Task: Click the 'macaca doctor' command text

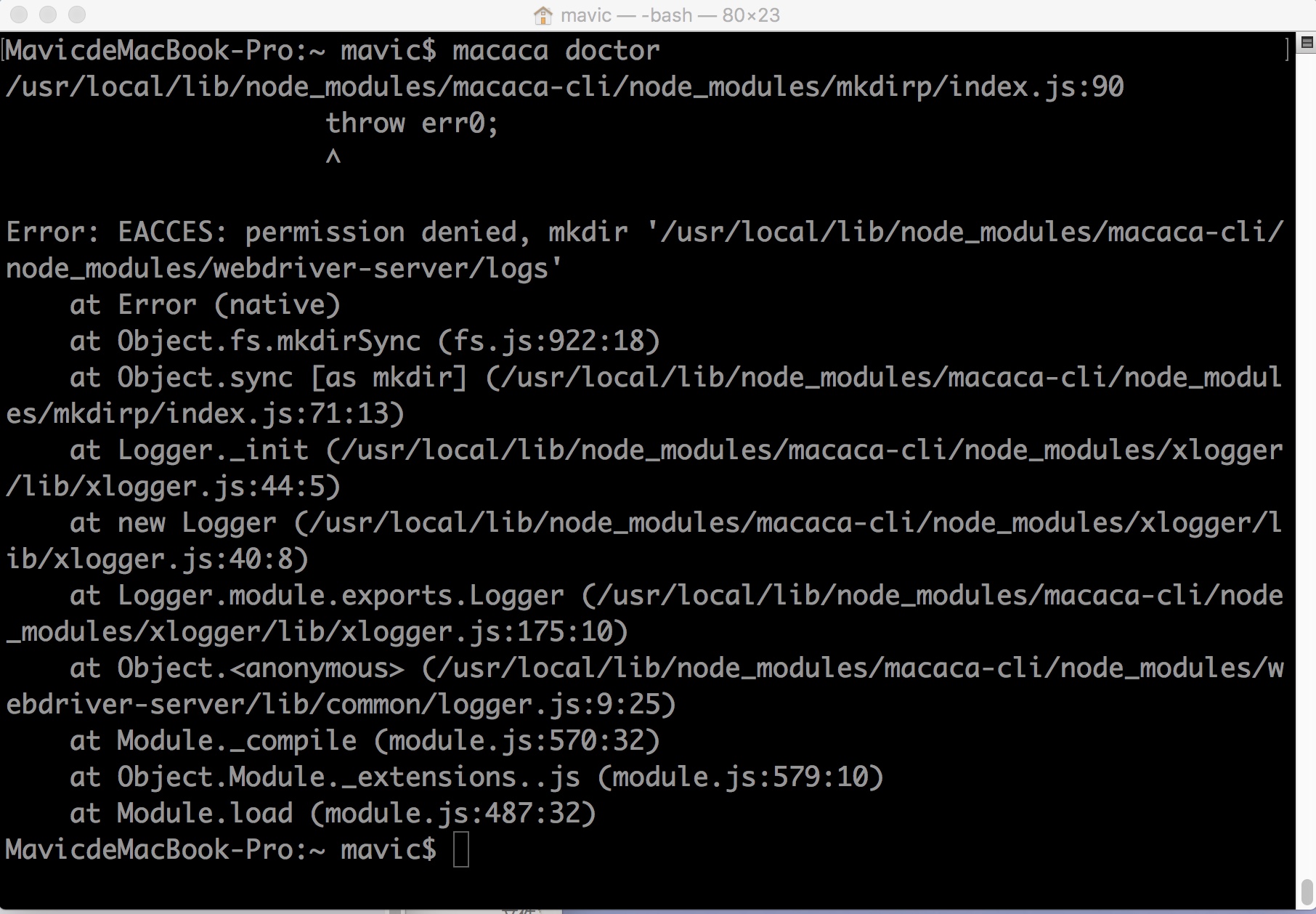Action: pos(556,50)
